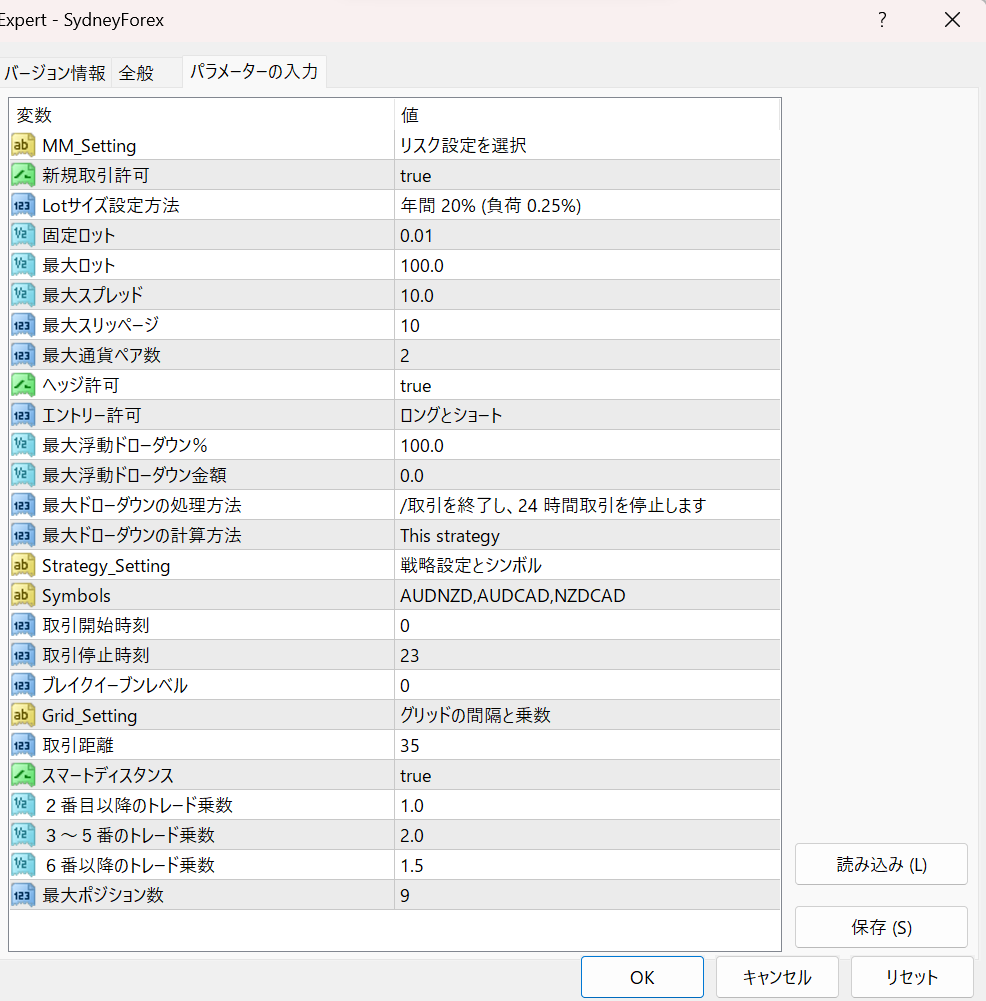Click the double icon beside 固定ロット

(22, 235)
